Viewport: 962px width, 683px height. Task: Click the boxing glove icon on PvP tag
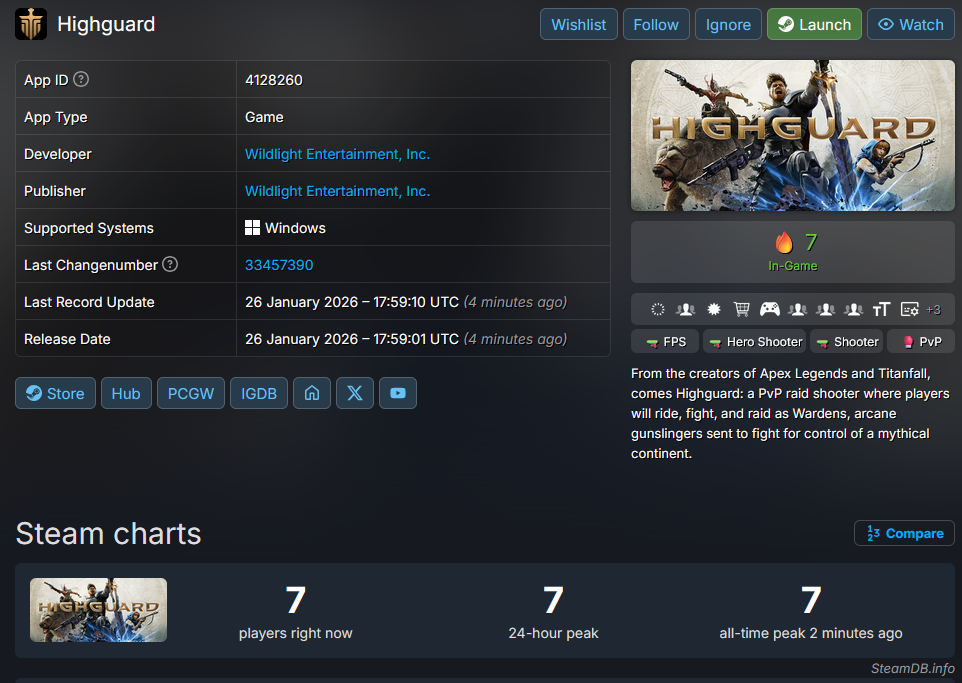pos(908,342)
